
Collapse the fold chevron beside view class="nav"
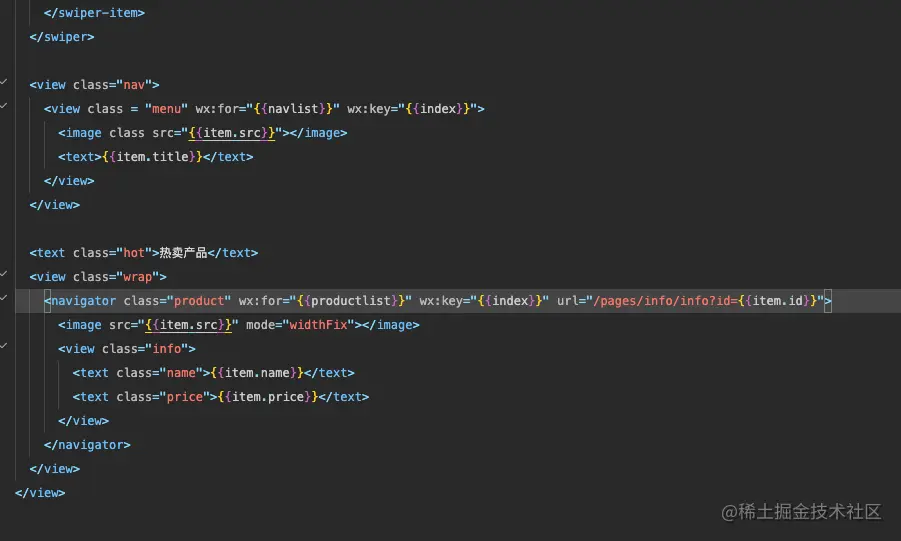pyautogui.click(x=3, y=82)
